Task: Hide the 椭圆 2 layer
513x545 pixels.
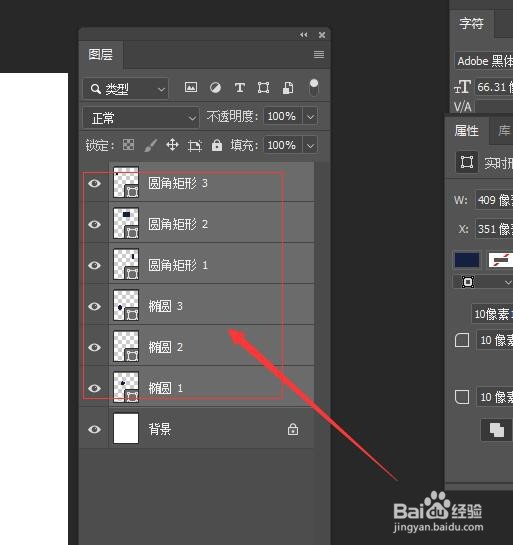Action: pyautogui.click(x=94, y=347)
